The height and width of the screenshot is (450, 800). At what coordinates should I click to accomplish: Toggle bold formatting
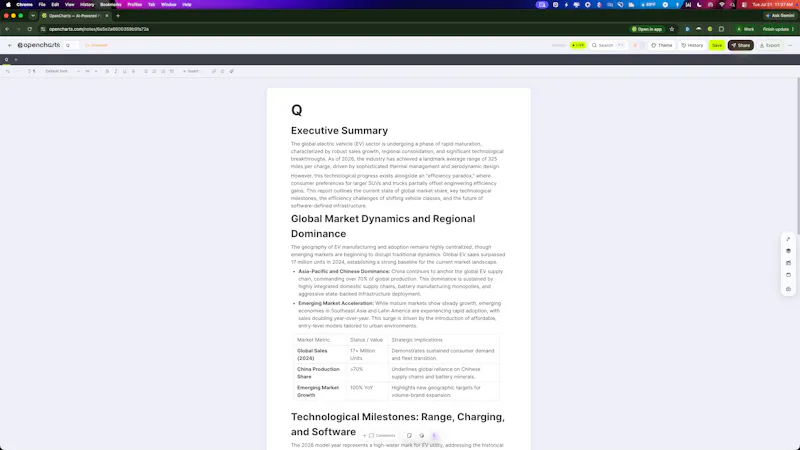click(x=107, y=71)
